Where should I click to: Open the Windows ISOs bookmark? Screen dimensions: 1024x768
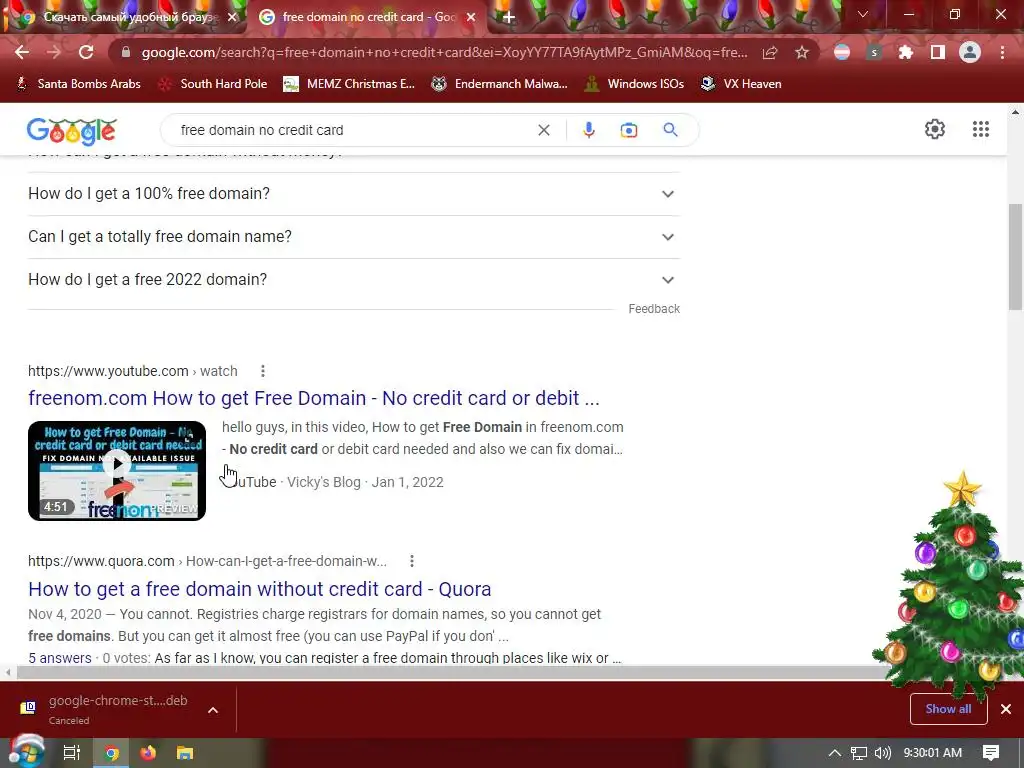click(x=634, y=84)
